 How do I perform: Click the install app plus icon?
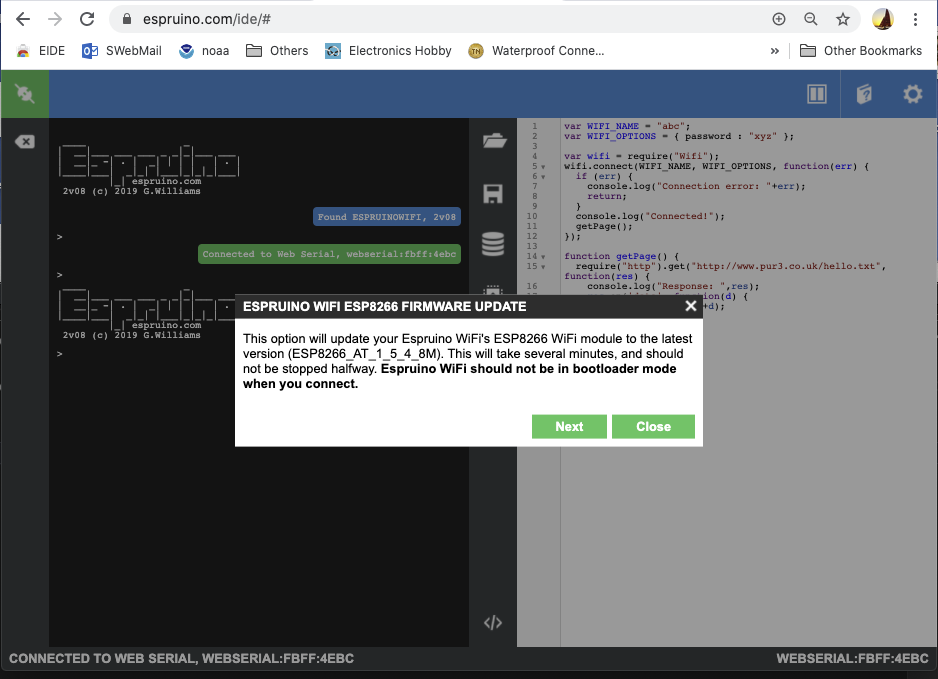pyautogui.click(x=778, y=19)
